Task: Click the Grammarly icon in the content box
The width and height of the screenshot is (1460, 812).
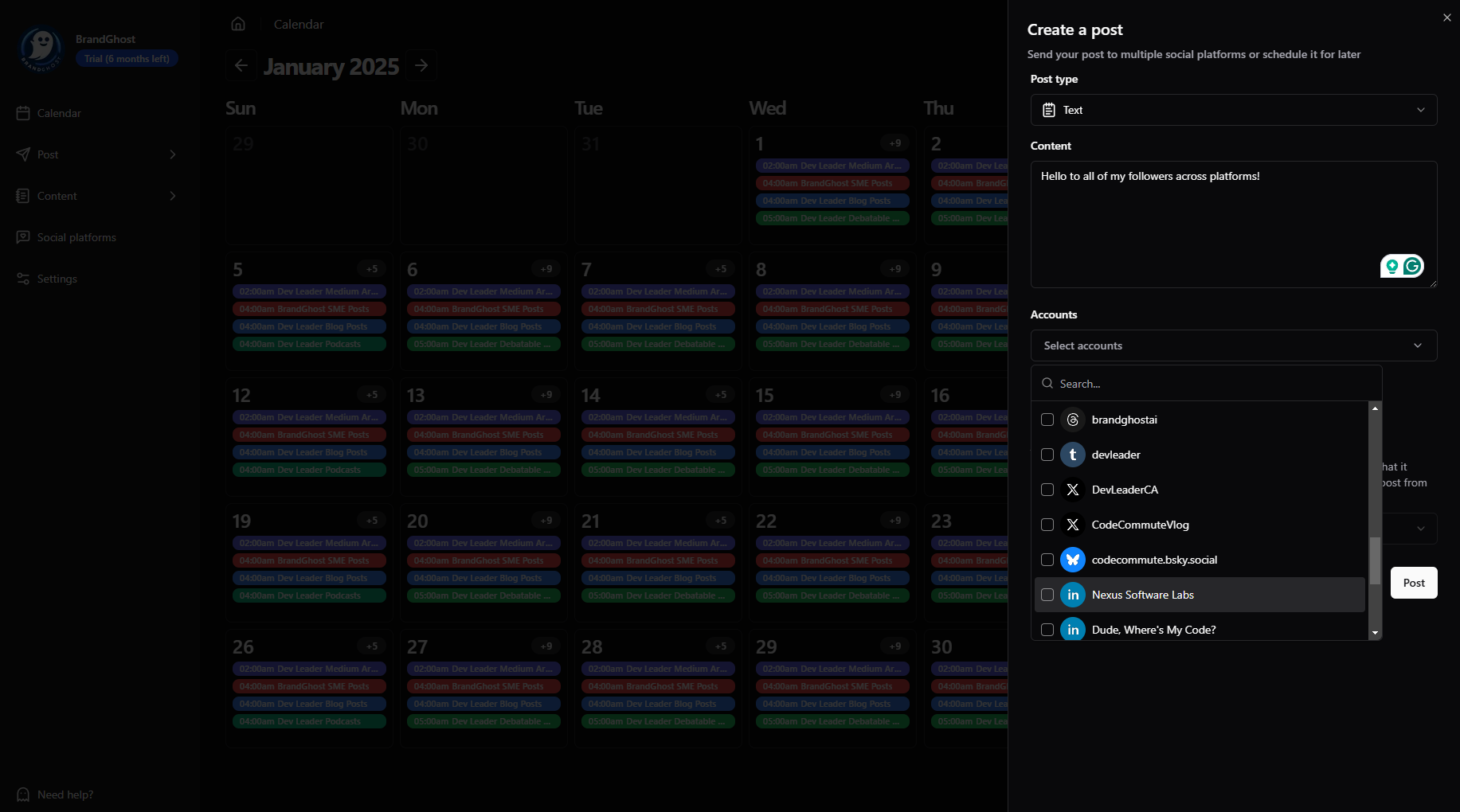Action: 1412,266
